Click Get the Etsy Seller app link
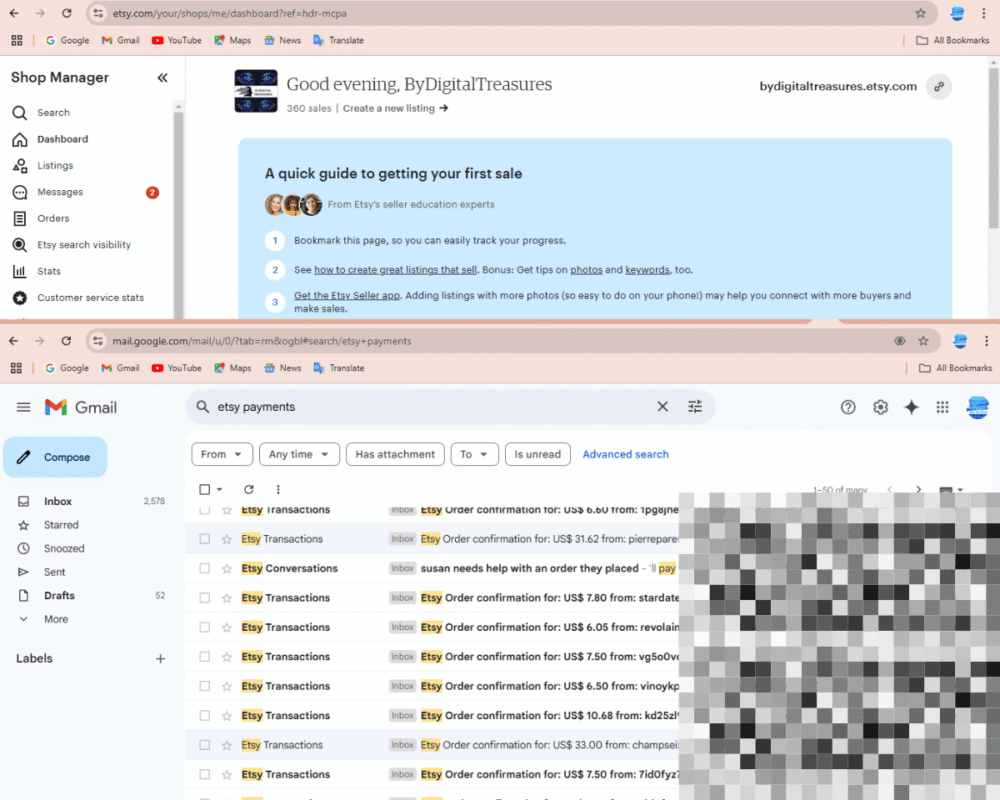 pyautogui.click(x=347, y=295)
